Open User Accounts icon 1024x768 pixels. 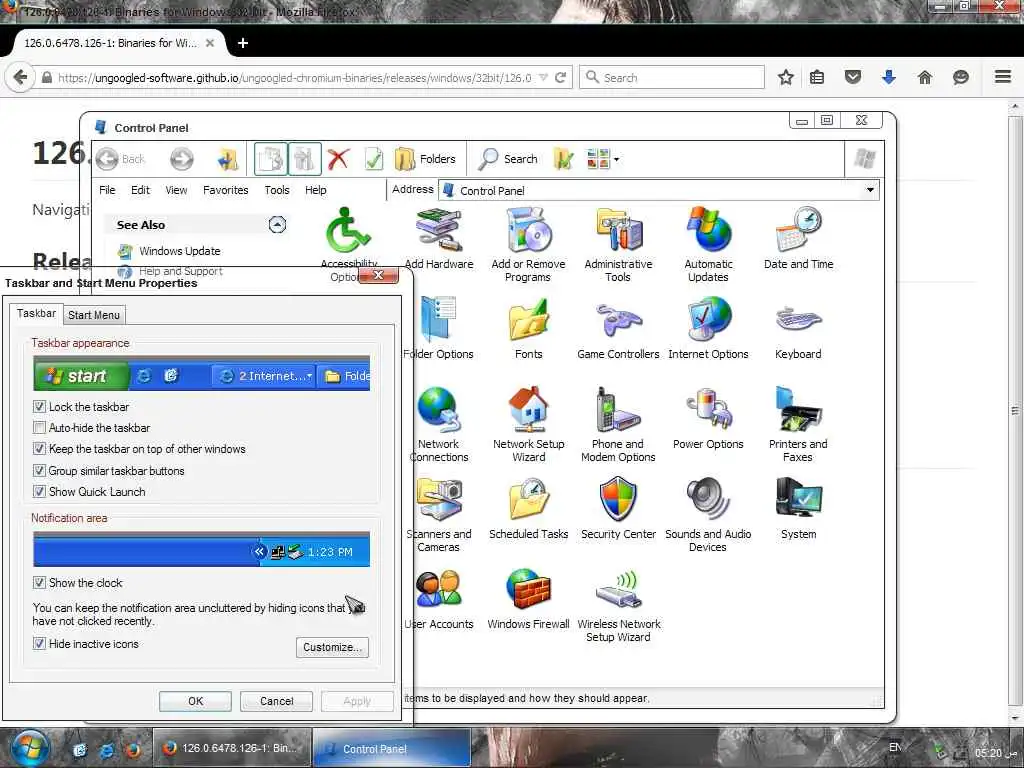click(439, 599)
